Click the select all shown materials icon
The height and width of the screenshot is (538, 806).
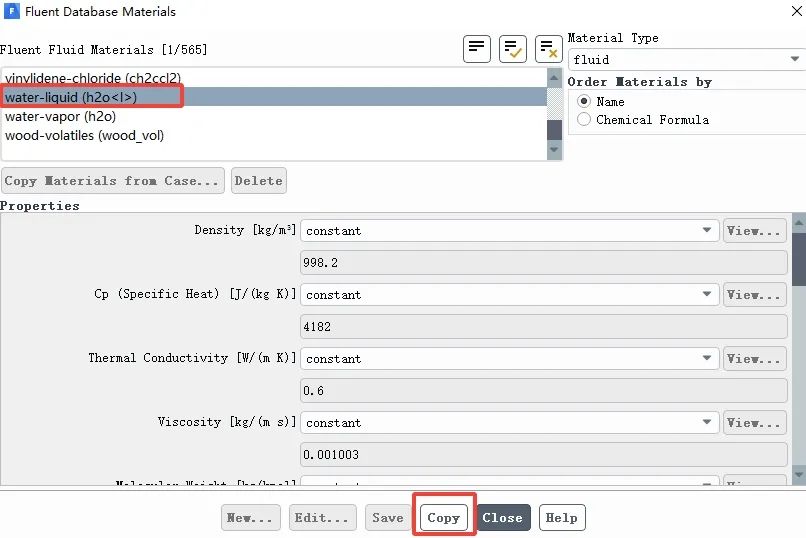513,48
